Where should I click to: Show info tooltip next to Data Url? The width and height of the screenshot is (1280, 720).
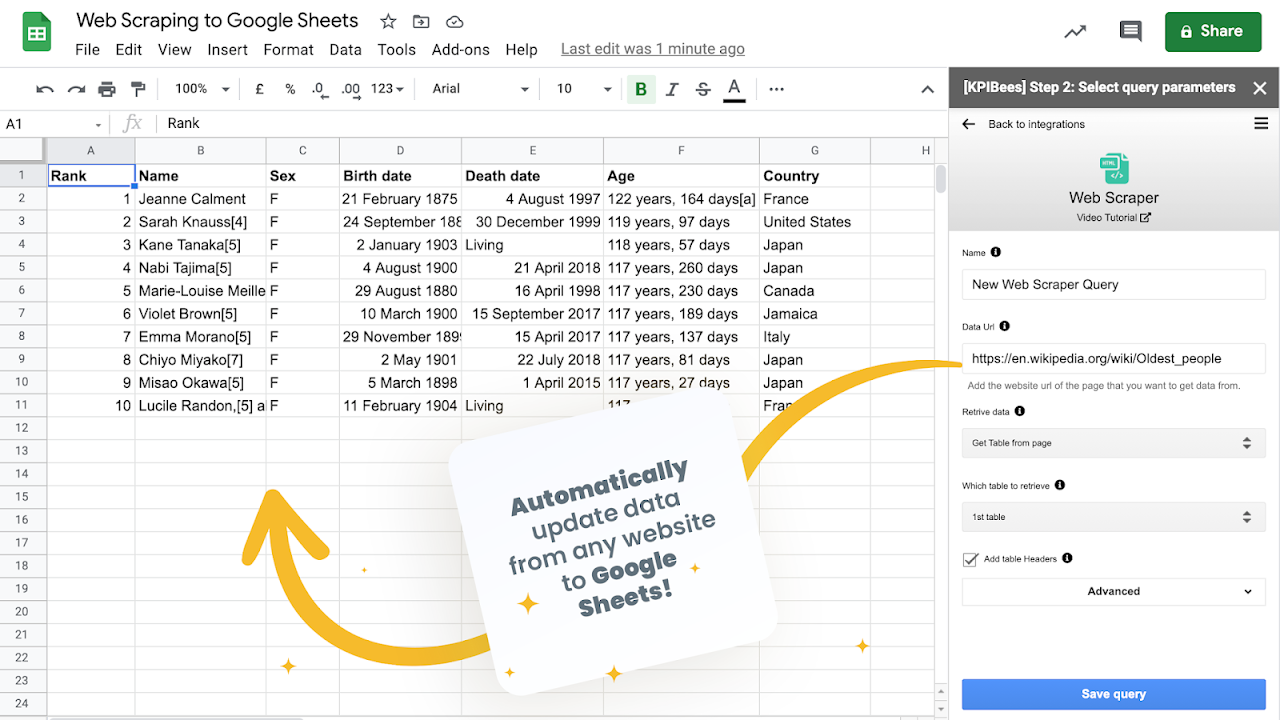[x=1004, y=326]
